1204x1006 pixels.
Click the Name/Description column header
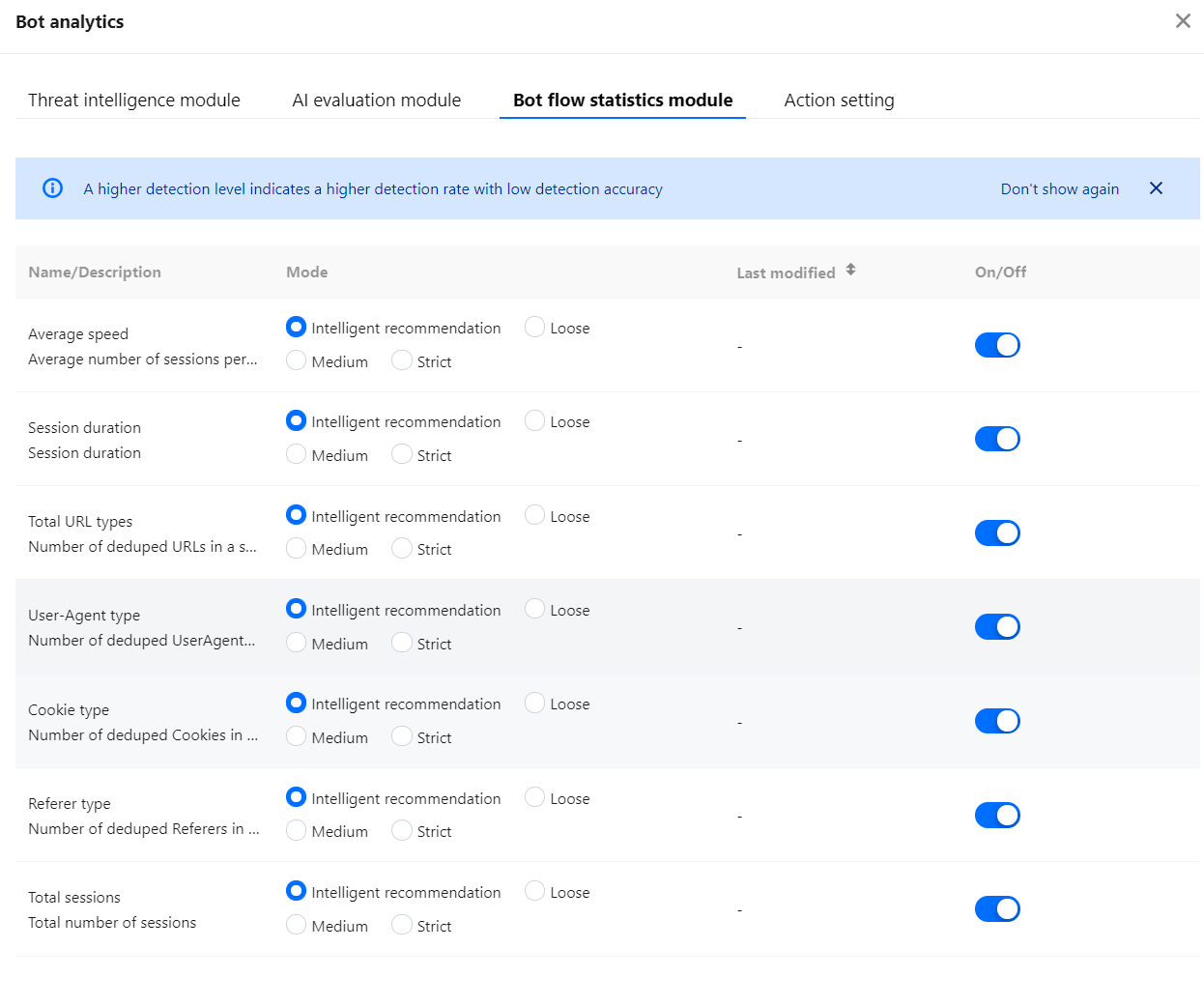(95, 273)
